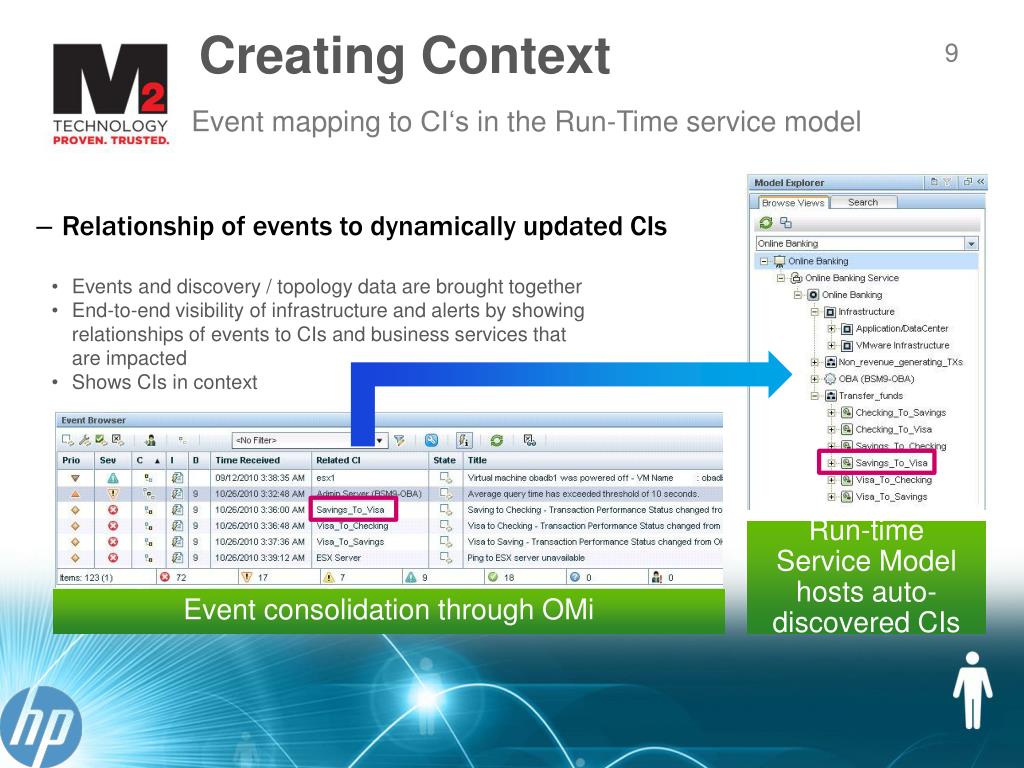Open the Online Banking view dropdown
Screen dimensions: 1024x768
971,244
